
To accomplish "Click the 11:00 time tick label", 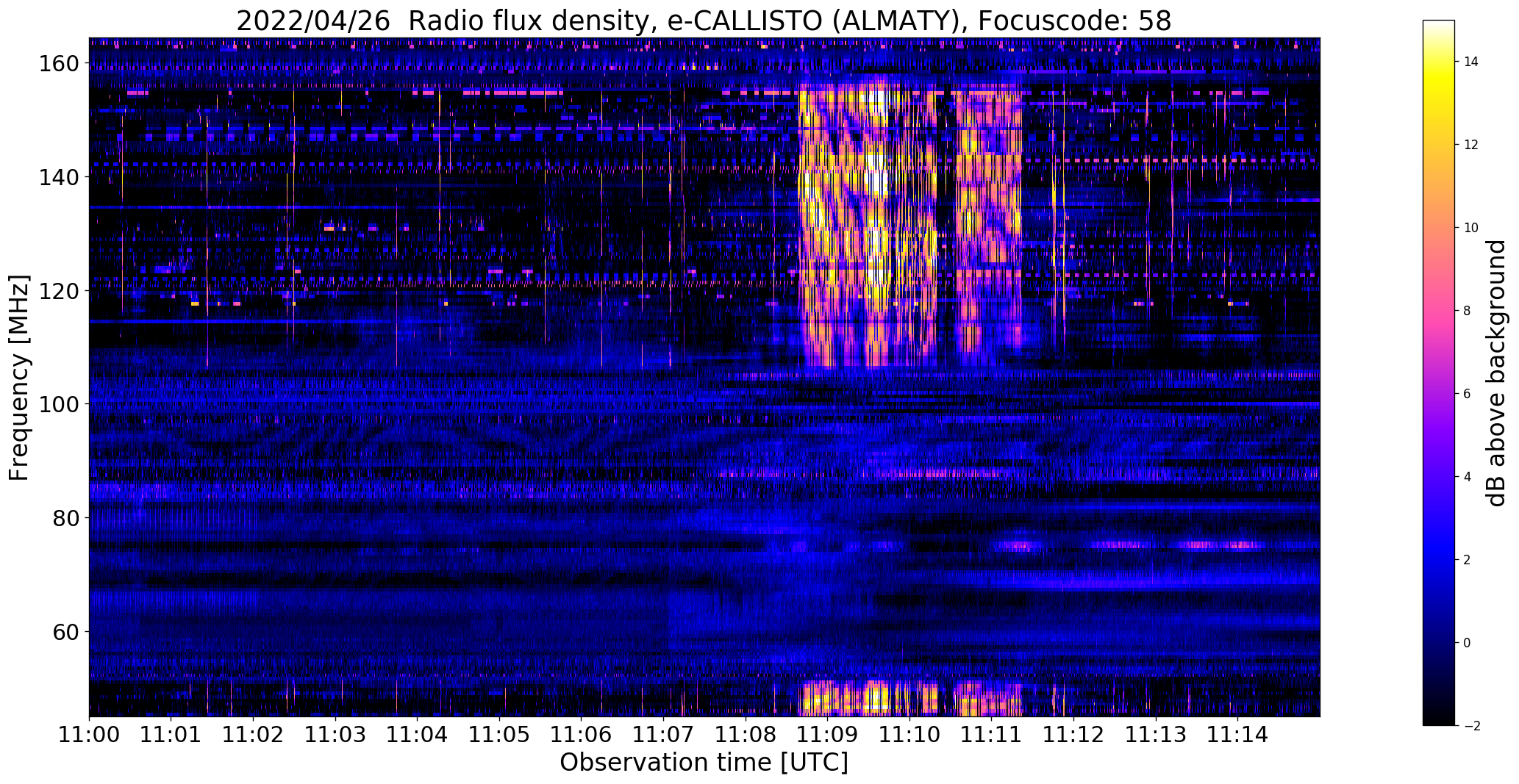I will [x=89, y=735].
